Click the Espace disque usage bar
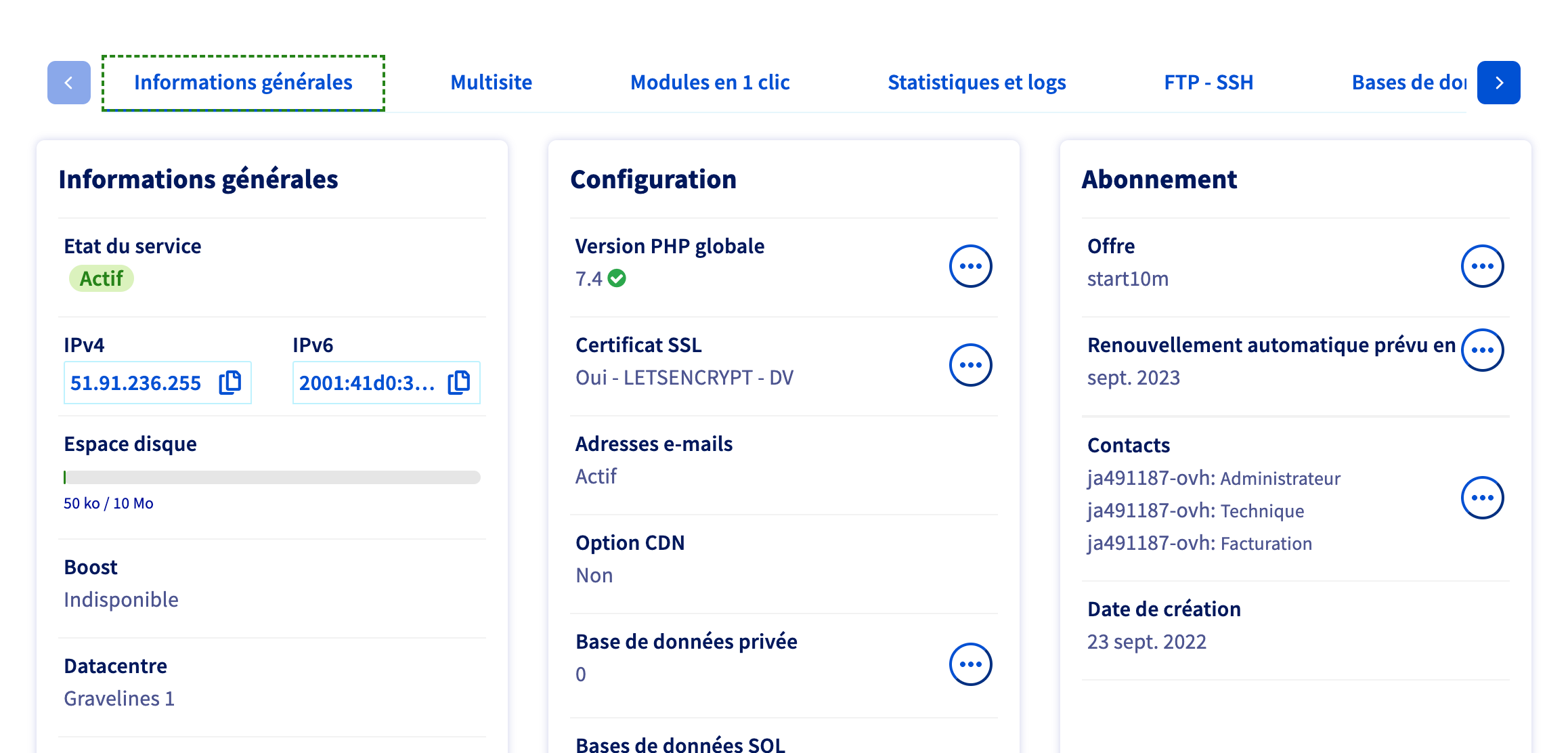 click(271, 477)
